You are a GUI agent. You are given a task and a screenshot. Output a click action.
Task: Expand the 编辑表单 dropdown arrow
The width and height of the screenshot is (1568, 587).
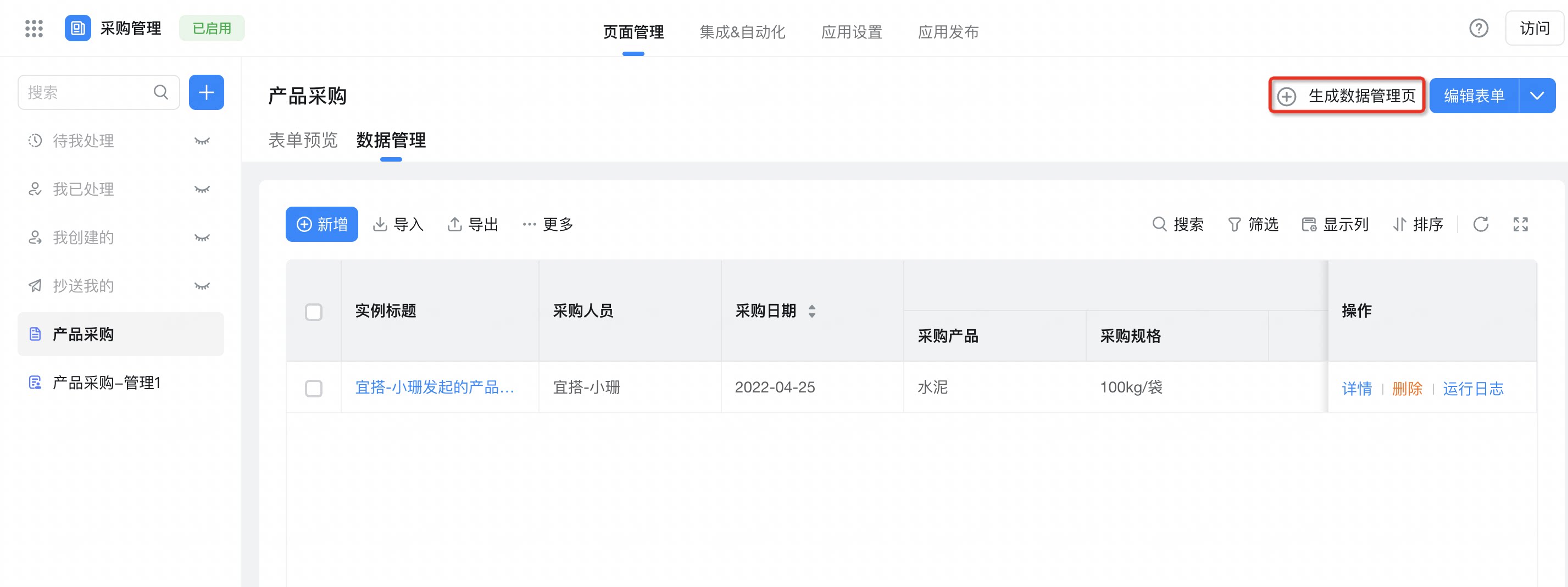point(1537,96)
